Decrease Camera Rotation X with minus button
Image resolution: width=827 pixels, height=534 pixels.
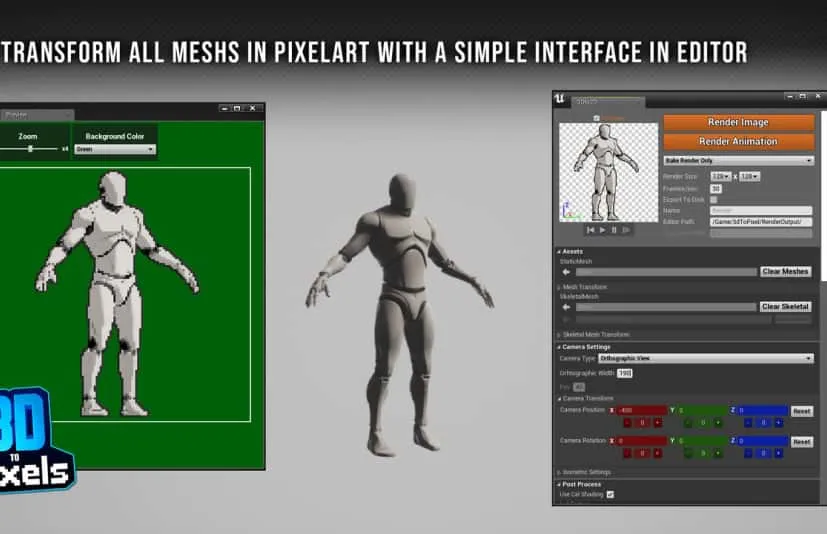click(x=627, y=453)
